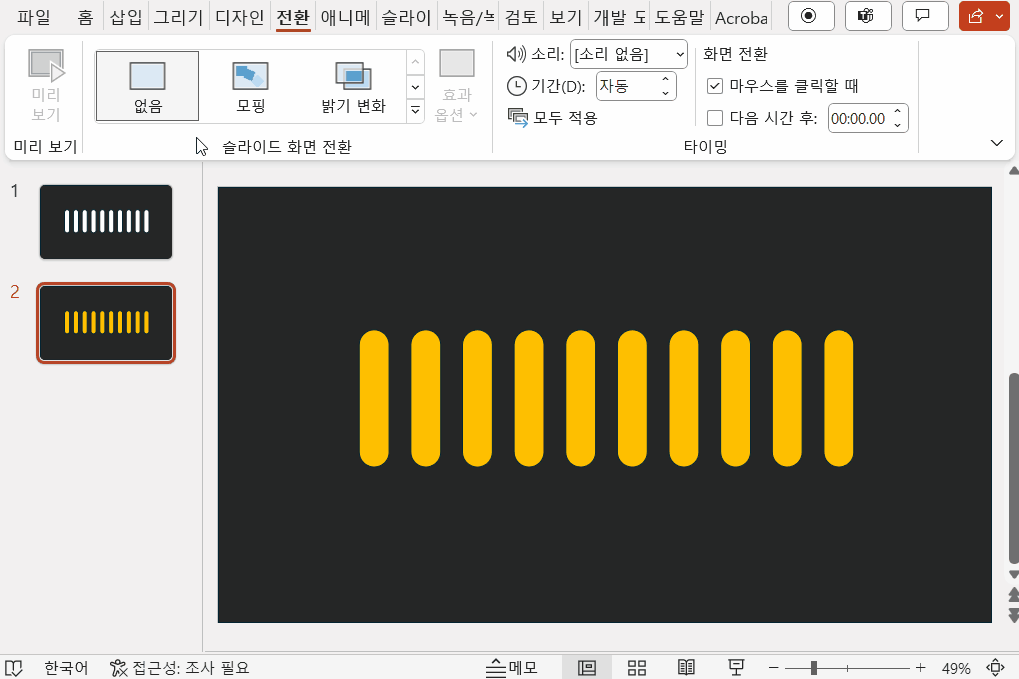This screenshot has width=1019, height=679.
Task: Start slideshow from status bar icon
Action: (x=736, y=667)
